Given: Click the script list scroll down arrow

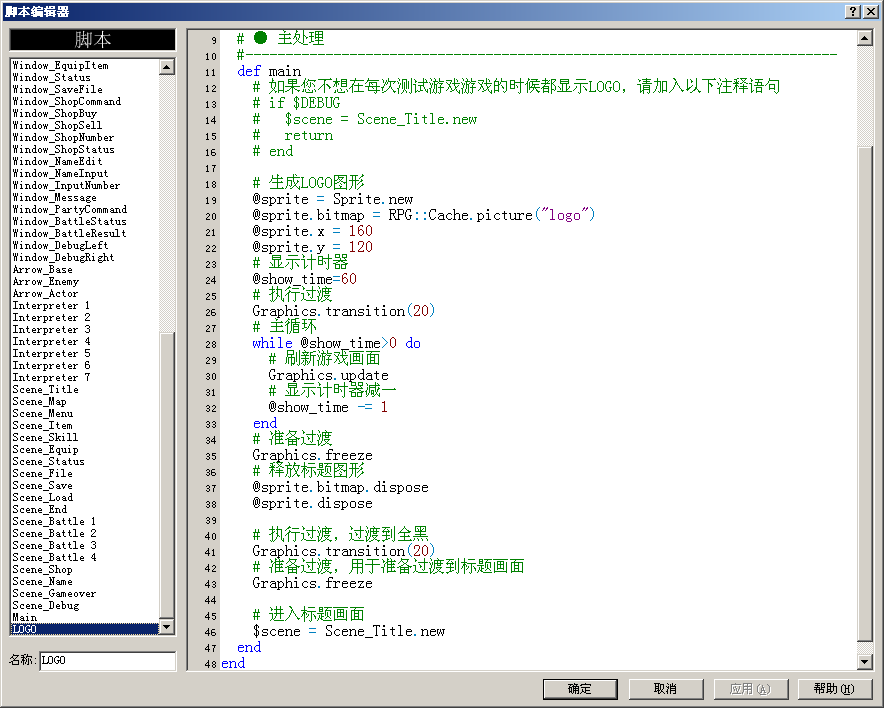Looking at the screenshot, I should (x=167, y=627).
